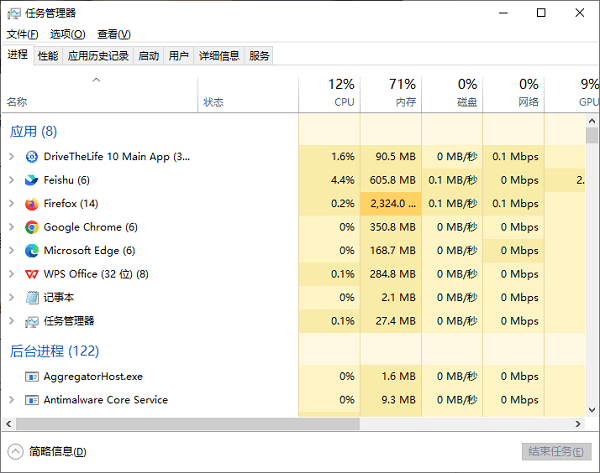This screenshot has width=600, height=473.
Task: Click the 结束任务 button
Action: (556, 452)
